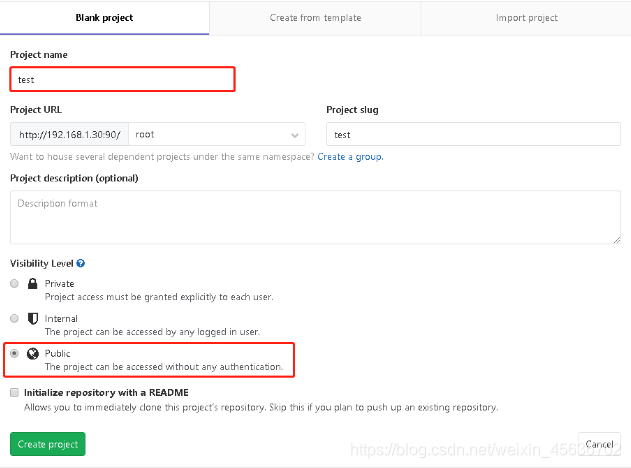Focus the Project name input field

coord(122,79)
